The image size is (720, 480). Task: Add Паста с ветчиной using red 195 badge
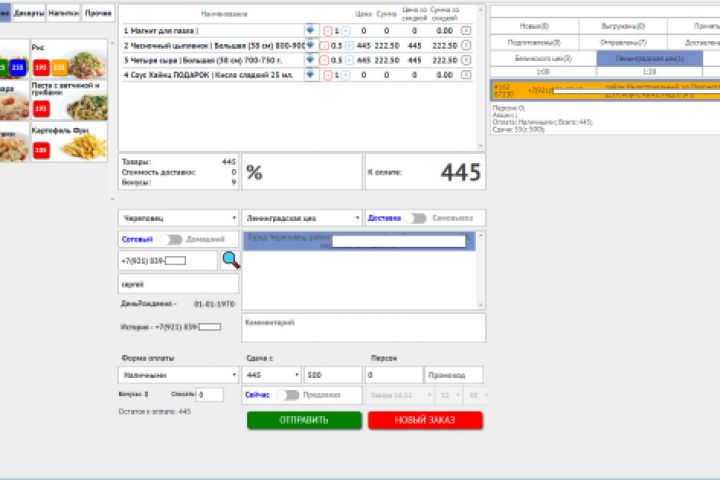(x=41, y=108)
